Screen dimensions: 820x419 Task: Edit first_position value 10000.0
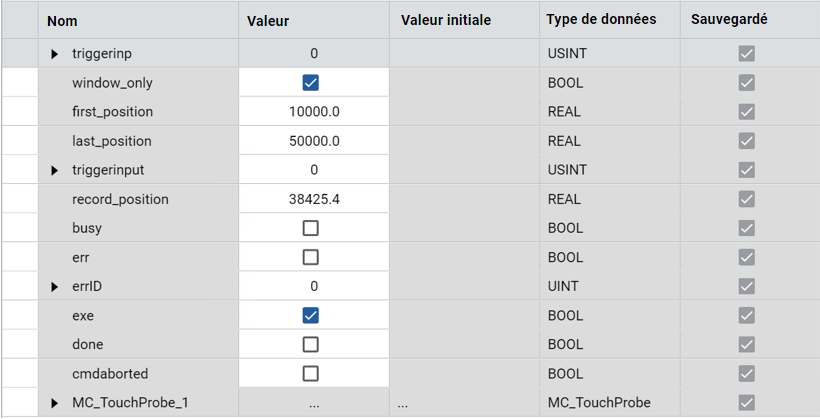click(x=314, y=111)
